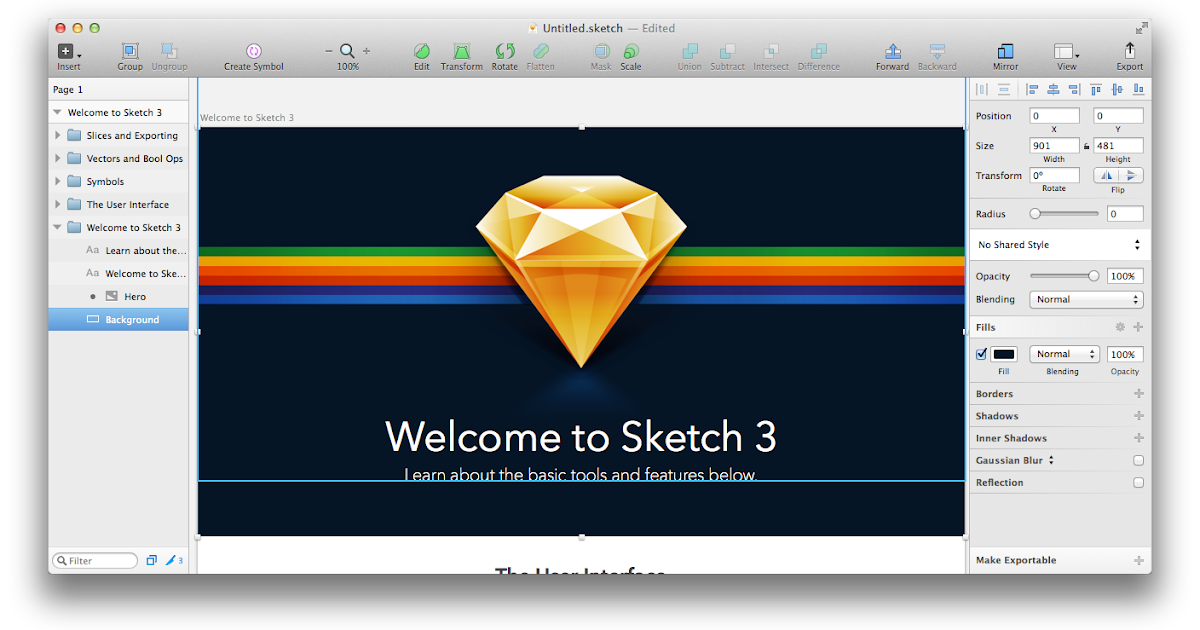Click the Filter field at bottom left
The width and height of the screenshot is (1200, 630).
click(x=94, y=560)
